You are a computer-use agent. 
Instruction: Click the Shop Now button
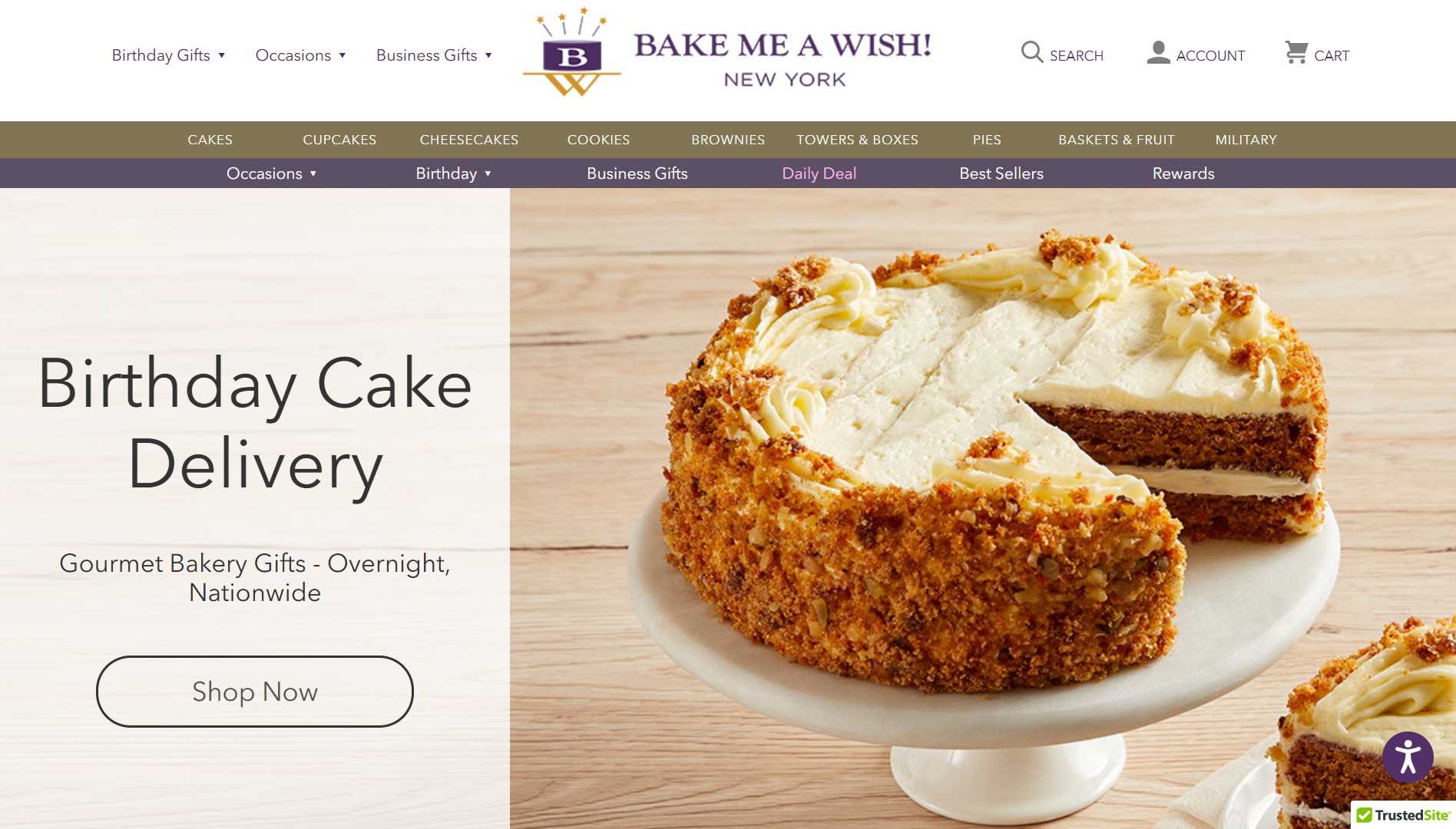click(255, 692)
